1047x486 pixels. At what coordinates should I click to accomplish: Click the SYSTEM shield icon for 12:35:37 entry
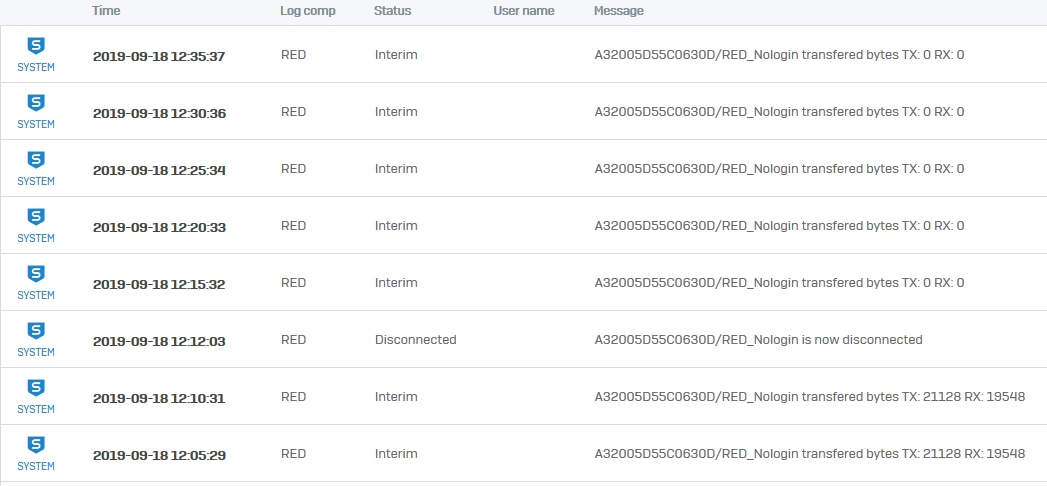(x=36, y=46)
